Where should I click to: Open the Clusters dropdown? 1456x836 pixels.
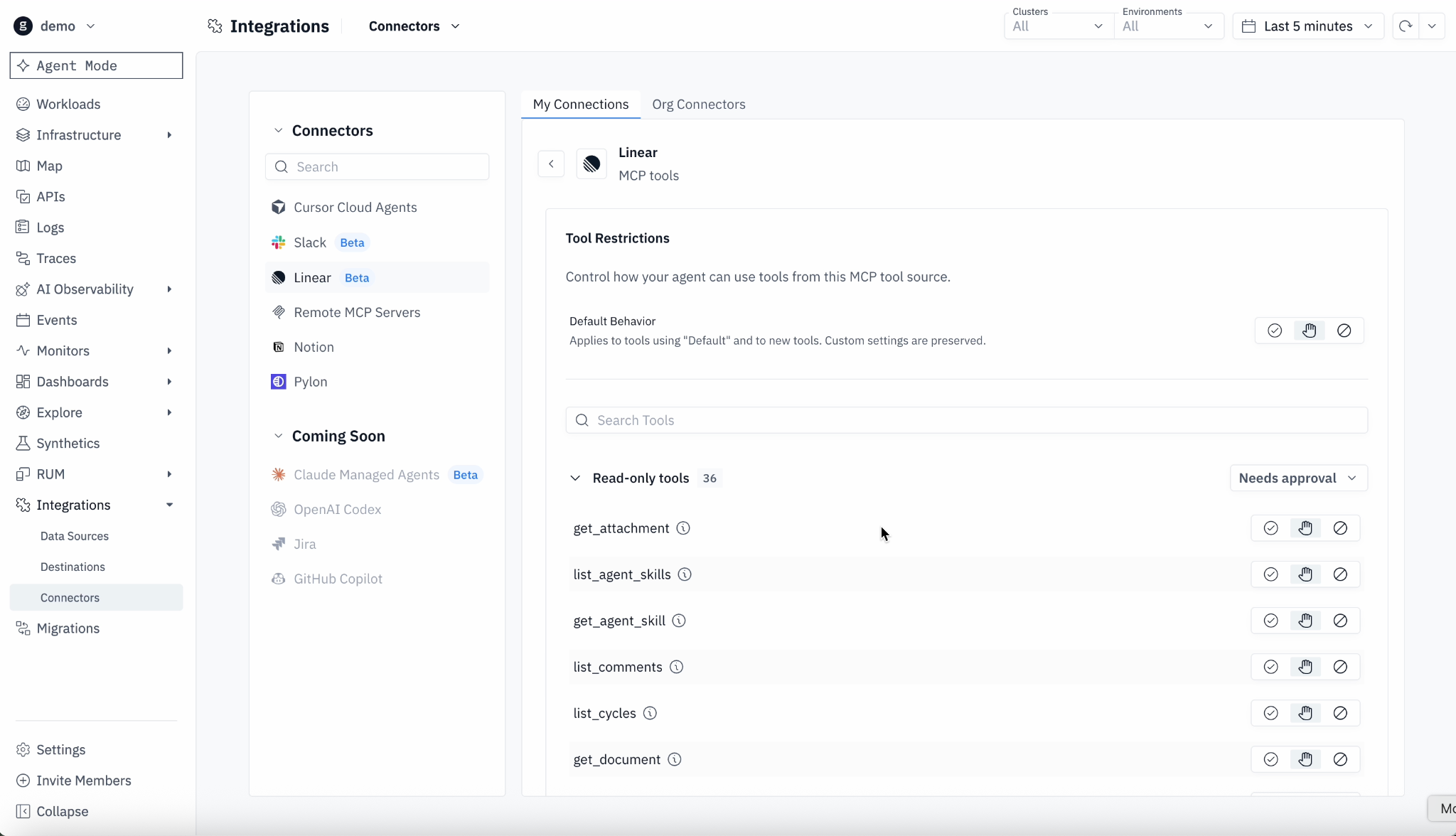(x=1059, y=26)
